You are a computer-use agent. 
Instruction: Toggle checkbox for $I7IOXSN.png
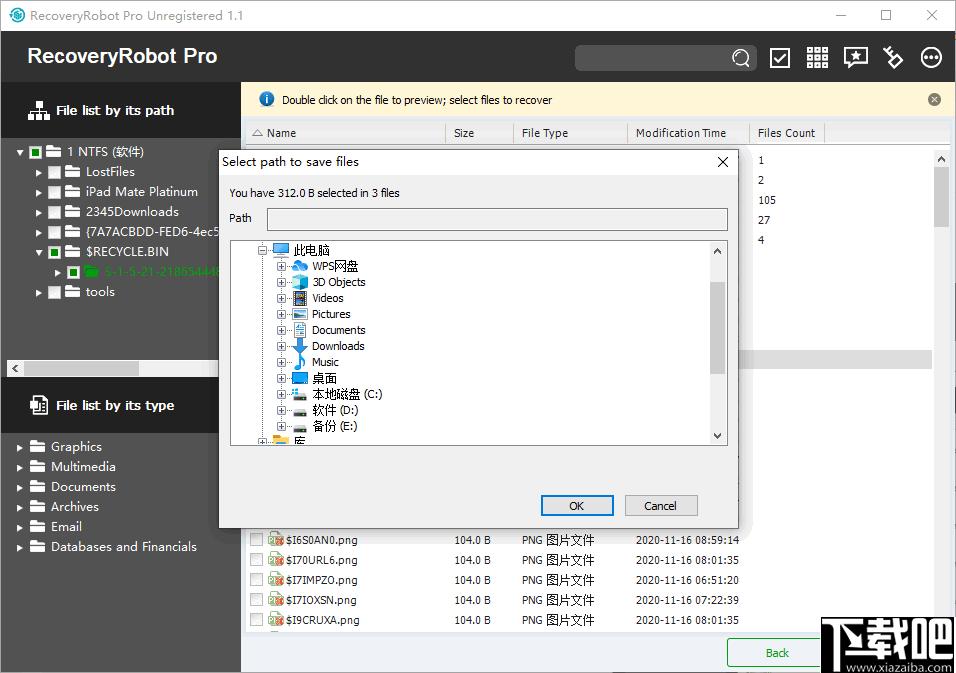pos(257,600)
